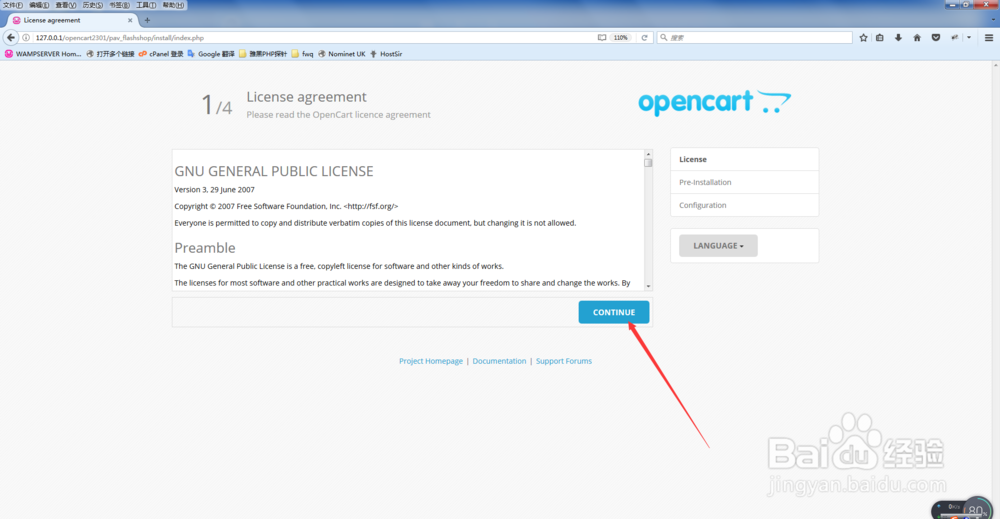Open the 帮助(H) menu
This screenshot has height=519, width=1000.
[x=173, y=5]
